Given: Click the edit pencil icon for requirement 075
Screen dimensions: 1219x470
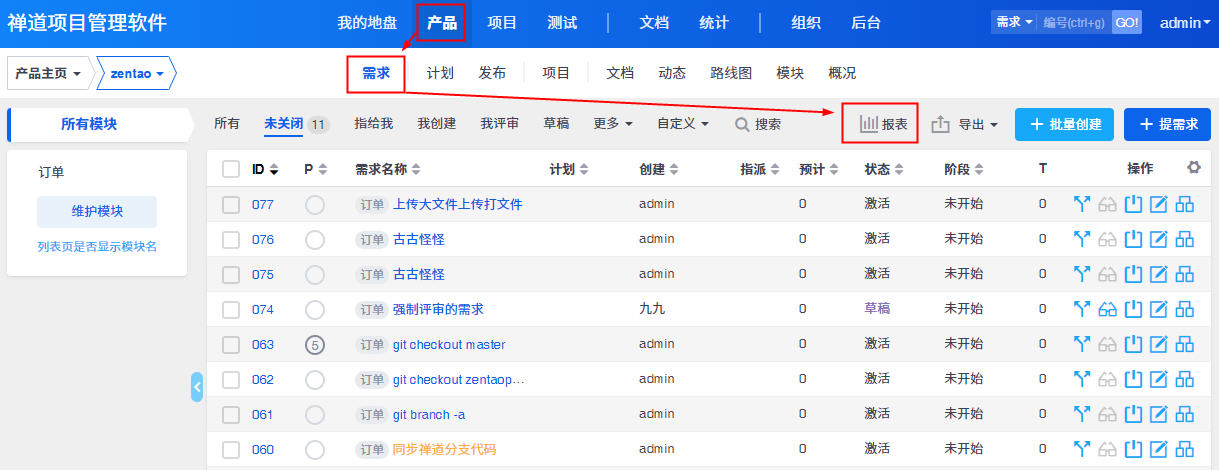Looking at the screenshot, I should point(1159,275).
